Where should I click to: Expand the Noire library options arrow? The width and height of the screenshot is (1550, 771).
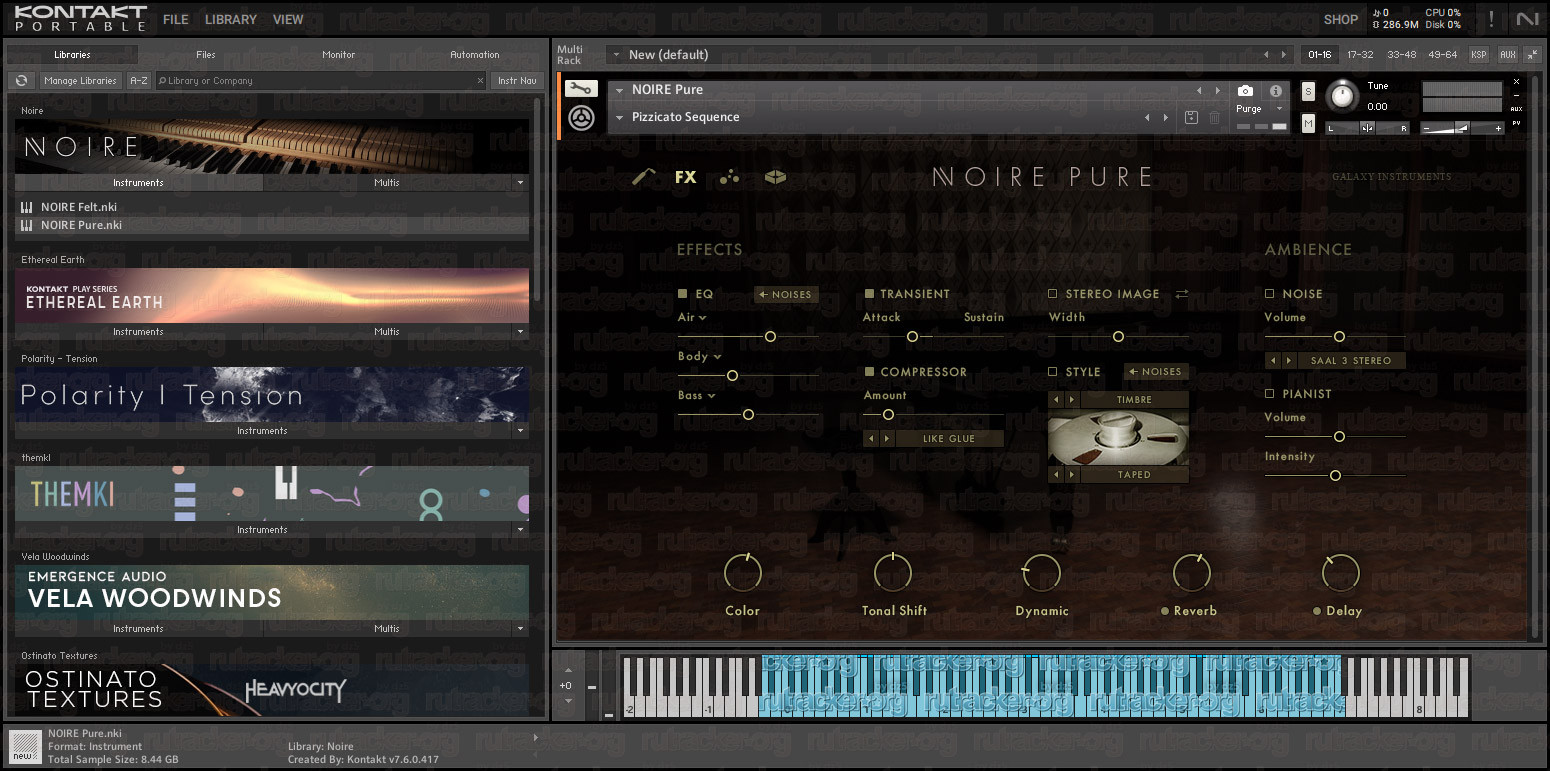point(519,183)
